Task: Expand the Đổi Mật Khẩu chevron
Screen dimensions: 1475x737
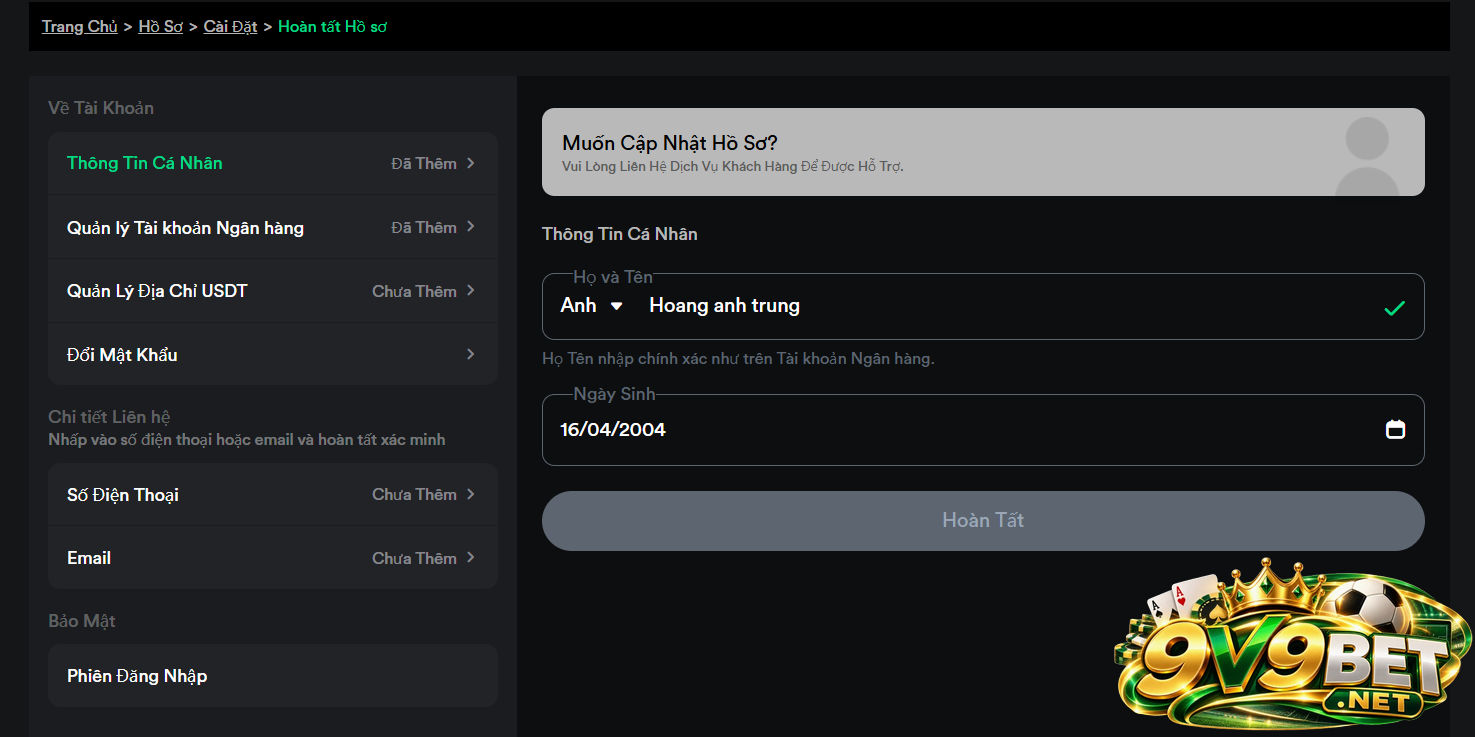Action: pos(471,354)
